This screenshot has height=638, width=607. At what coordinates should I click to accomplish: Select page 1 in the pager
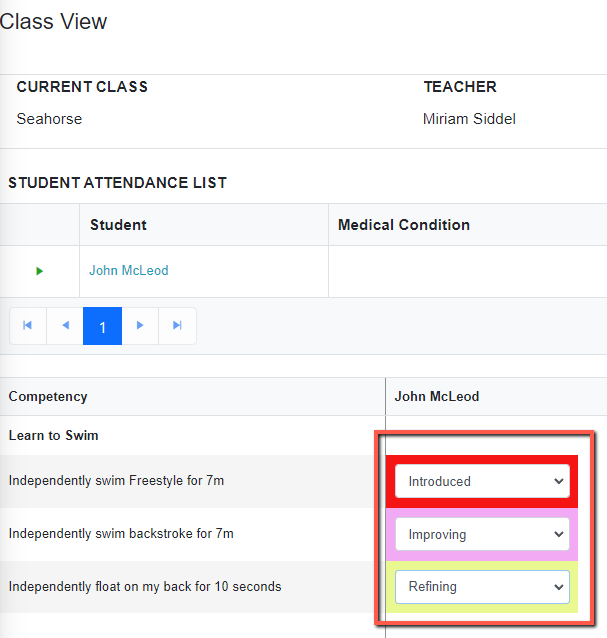[102, 326]
